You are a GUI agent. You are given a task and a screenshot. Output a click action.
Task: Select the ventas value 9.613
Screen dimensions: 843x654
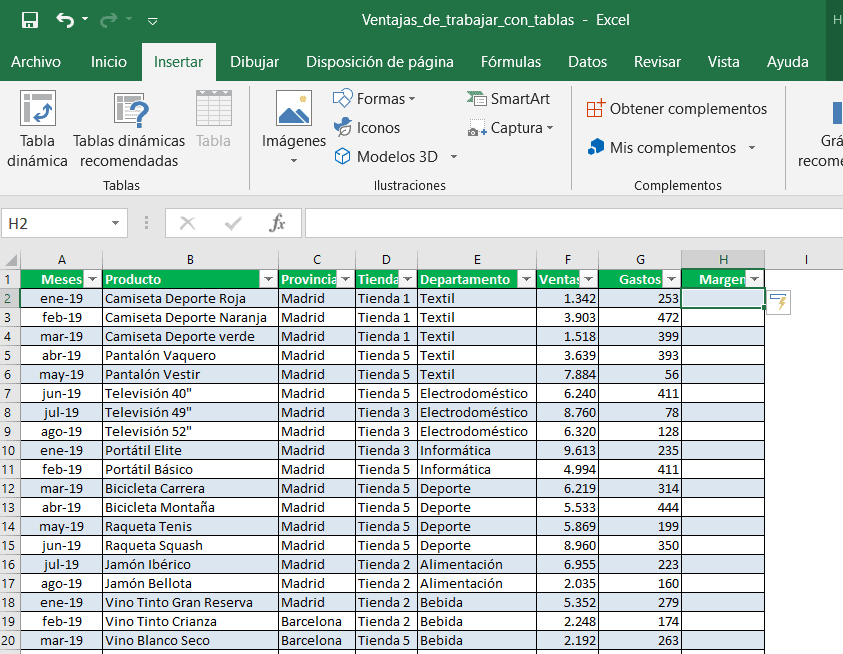point(568,450)
